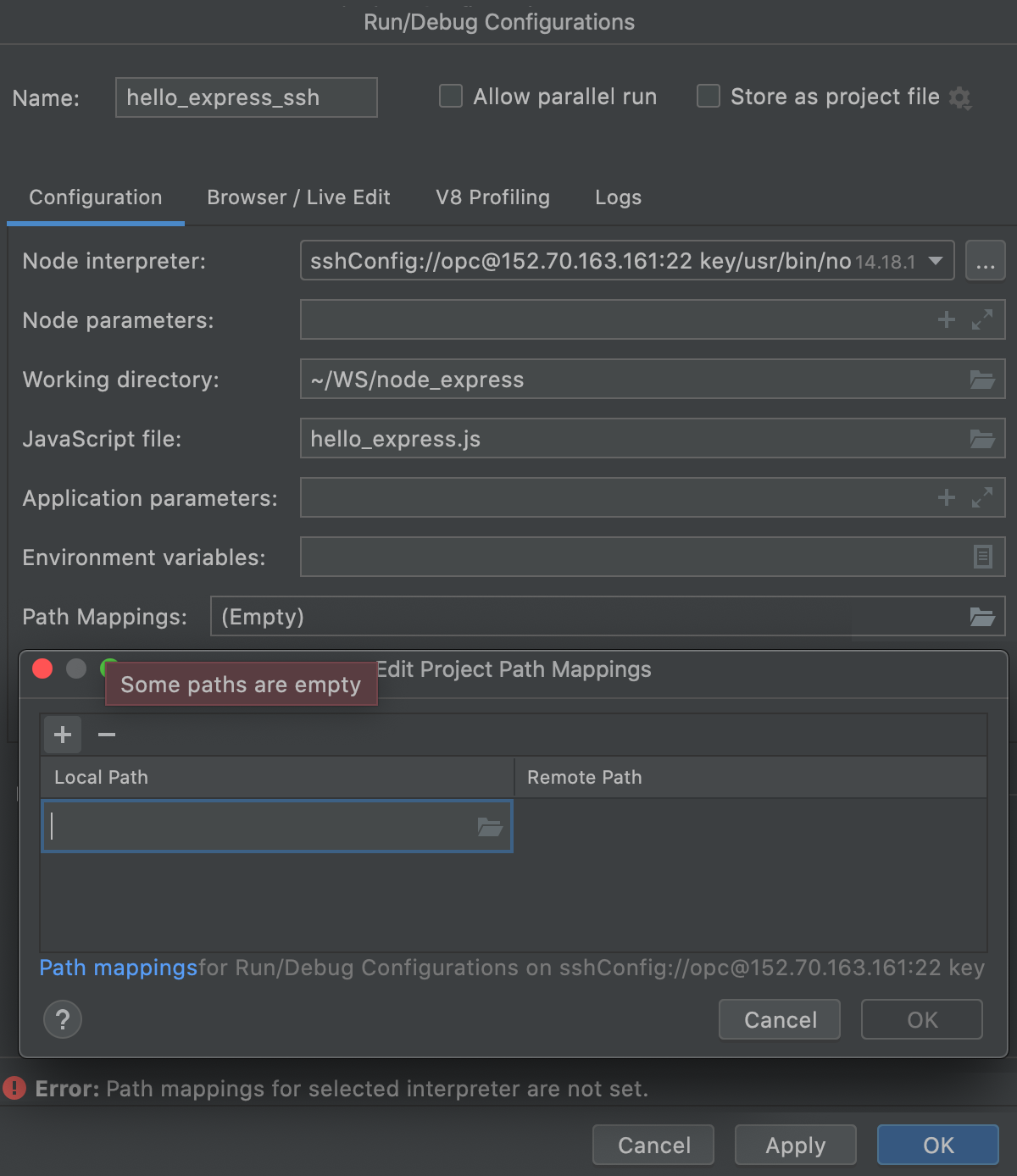Switch to the Browser / Live Edit tab
The width and height of the screenshot is (1017, 1176).
click(298, 197)
